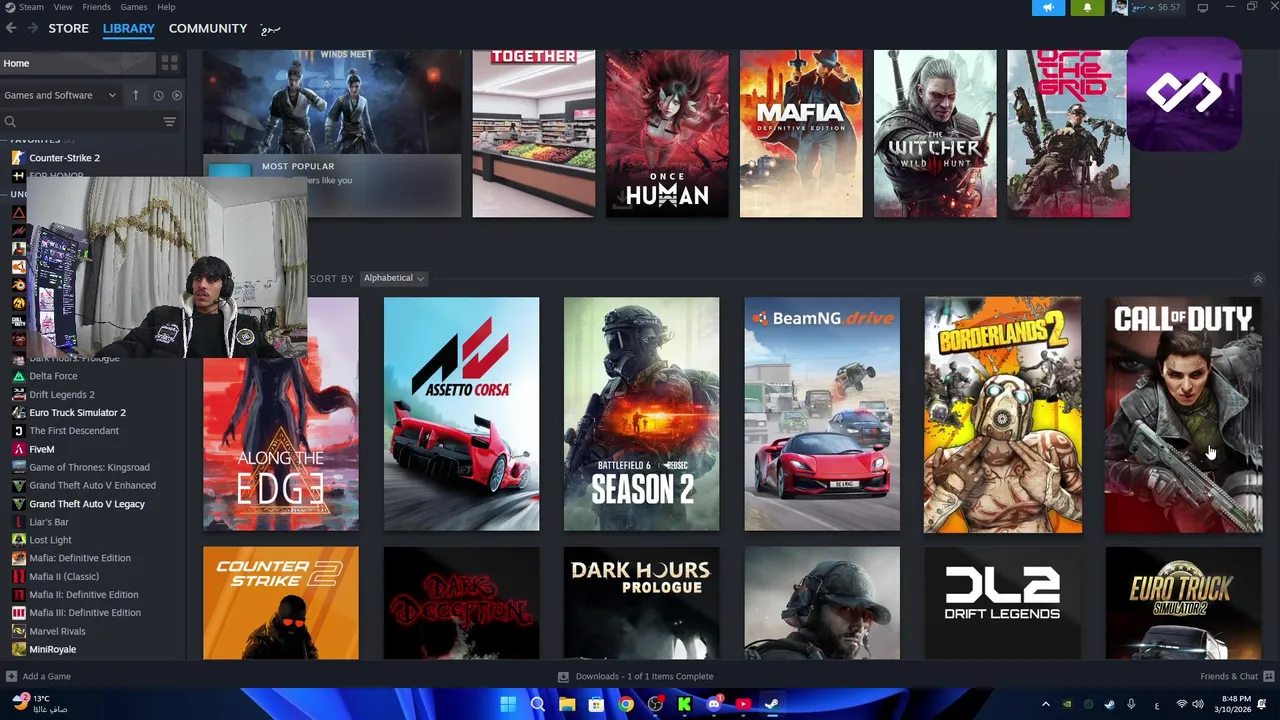Image resolution: width=1280 pixels, height=720 pixels.
Task: Expand the Games and Software filter dropdown
Action: (x=60, y=95)
